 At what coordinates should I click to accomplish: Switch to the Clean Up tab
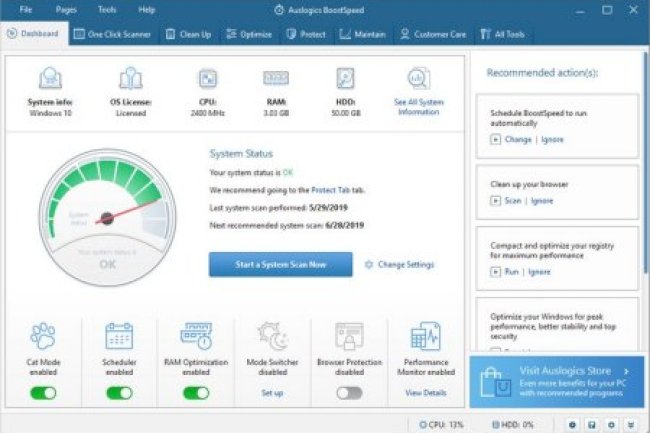pos(188,34)
